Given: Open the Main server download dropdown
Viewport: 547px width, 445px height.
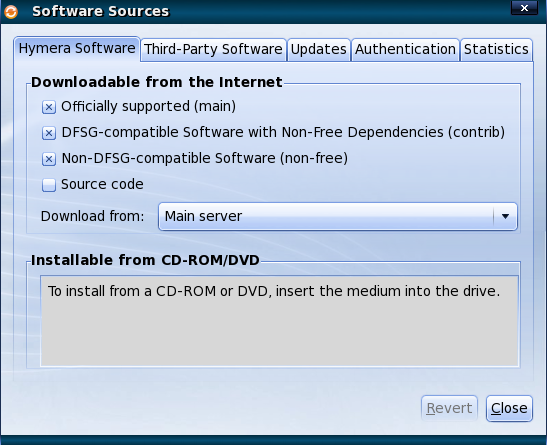Looking at the screenshot, I should tap(338, 217).
